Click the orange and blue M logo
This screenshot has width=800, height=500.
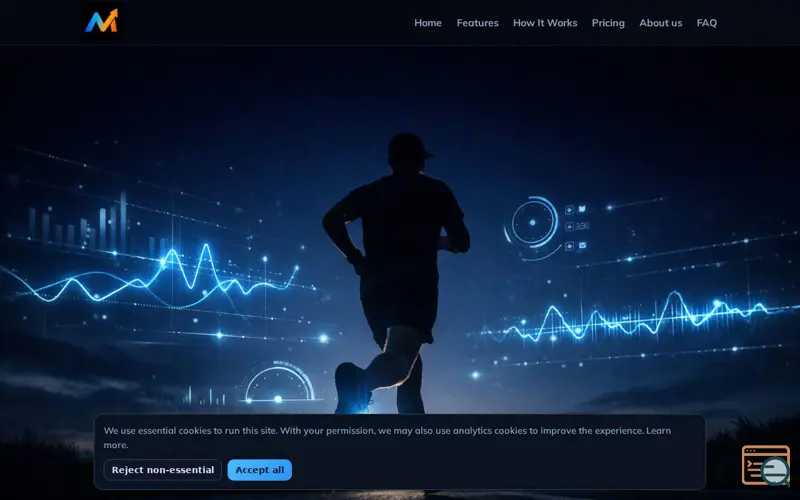[102, 21]
